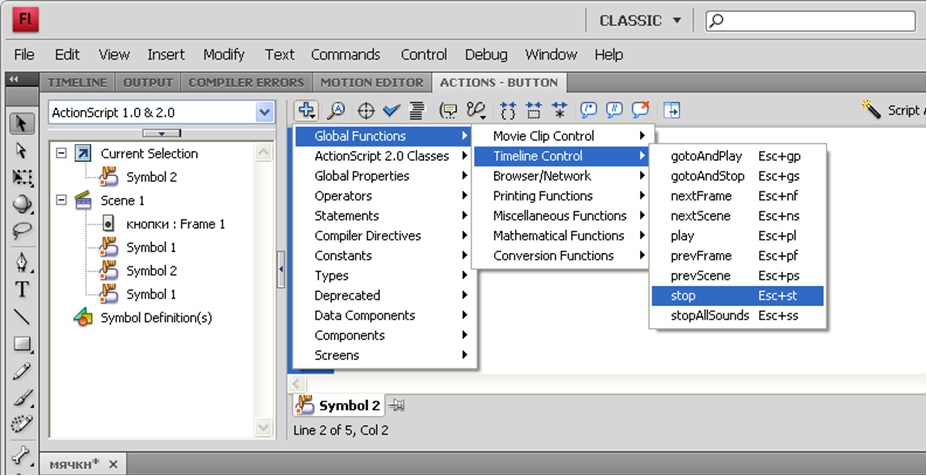Choose gotoAndPlay menu entry
This screenshot has height=476, width=927.
tap(737, 156)
